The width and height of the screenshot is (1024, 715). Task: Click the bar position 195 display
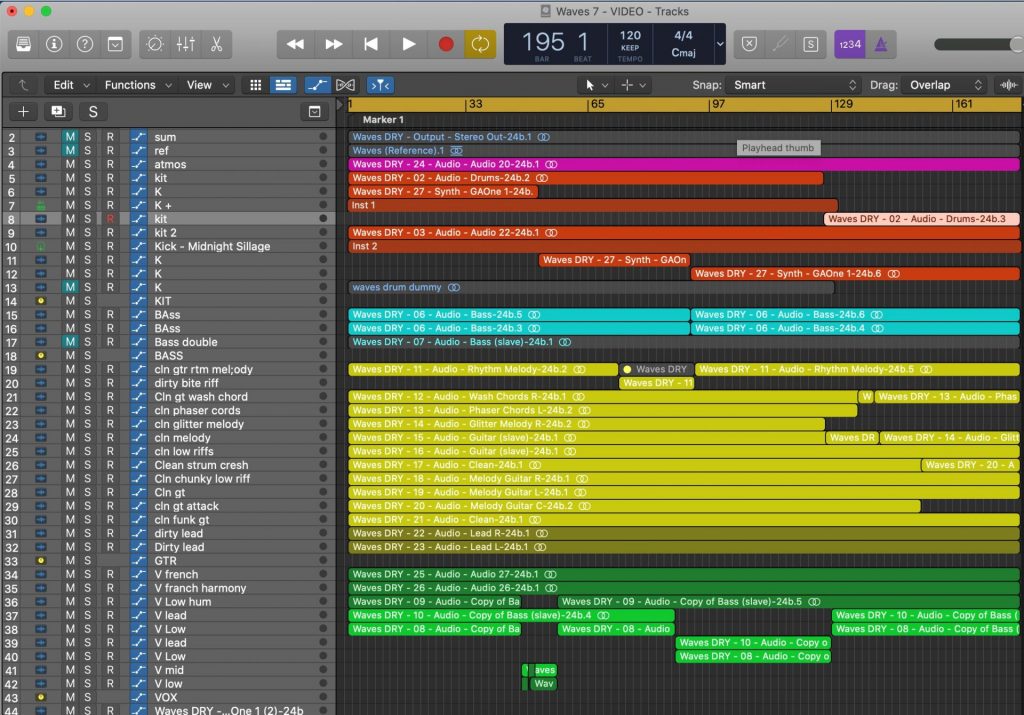click(x=543, y=42)
